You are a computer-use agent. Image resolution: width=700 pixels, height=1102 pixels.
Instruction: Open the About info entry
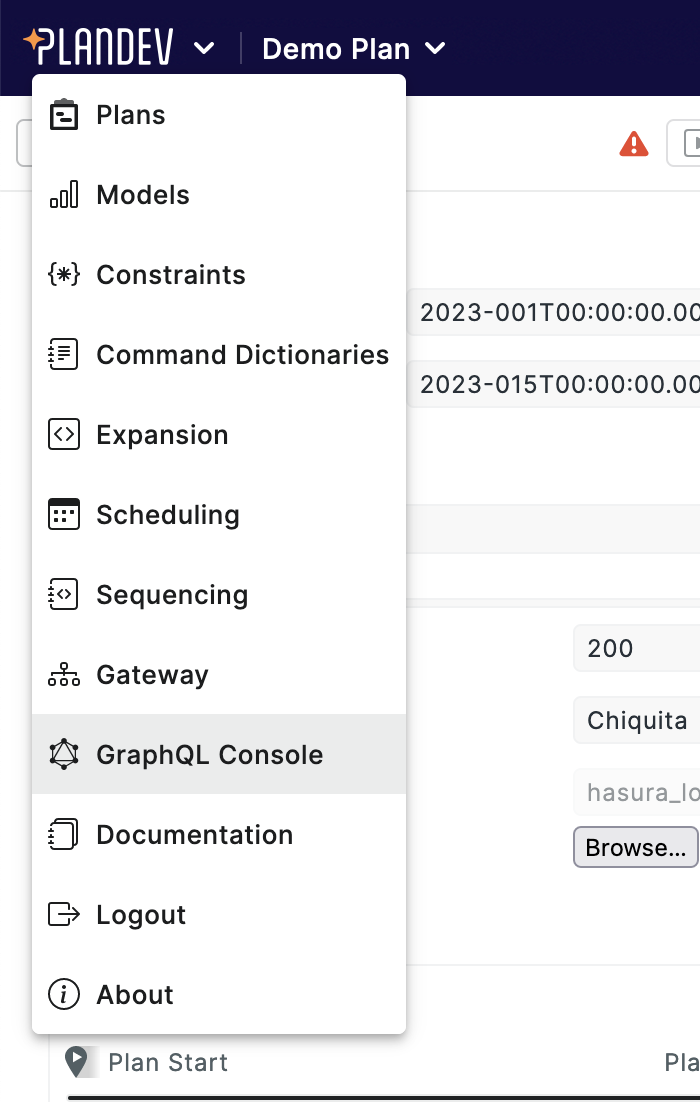(x=135, y=994)
